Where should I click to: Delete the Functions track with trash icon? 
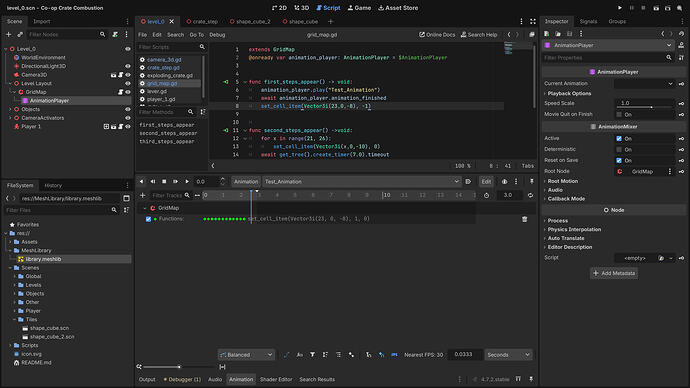pyautogui.click(x=525, y=219)
